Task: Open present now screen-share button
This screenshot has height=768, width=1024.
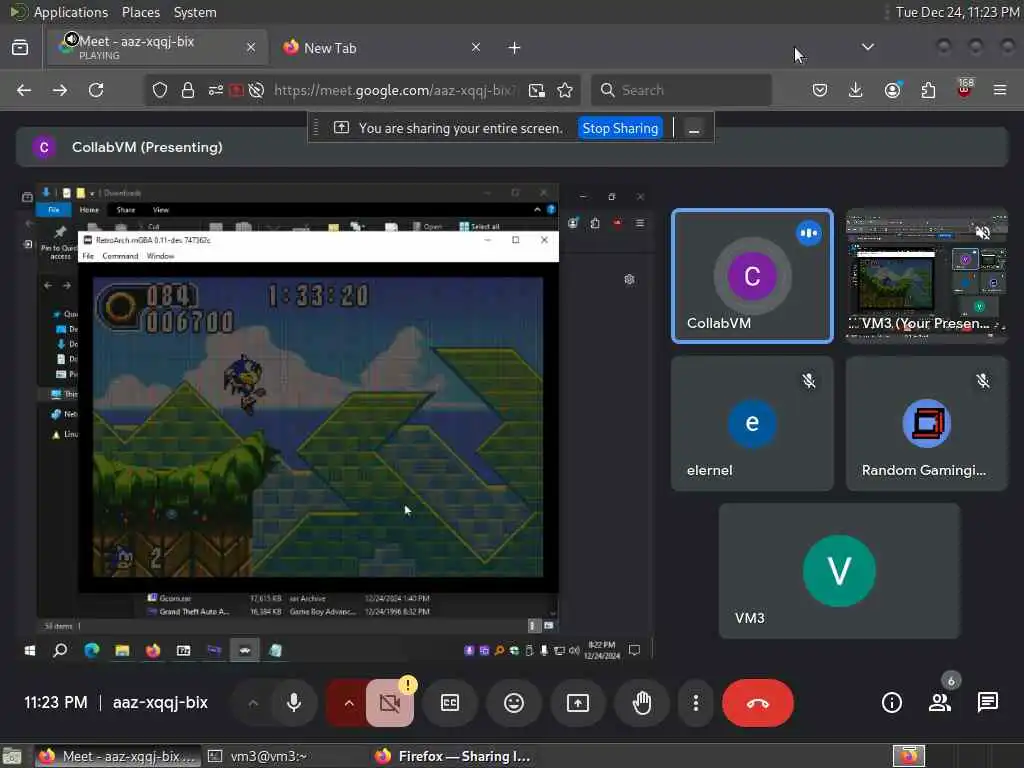Action: [x=578, y=703]
